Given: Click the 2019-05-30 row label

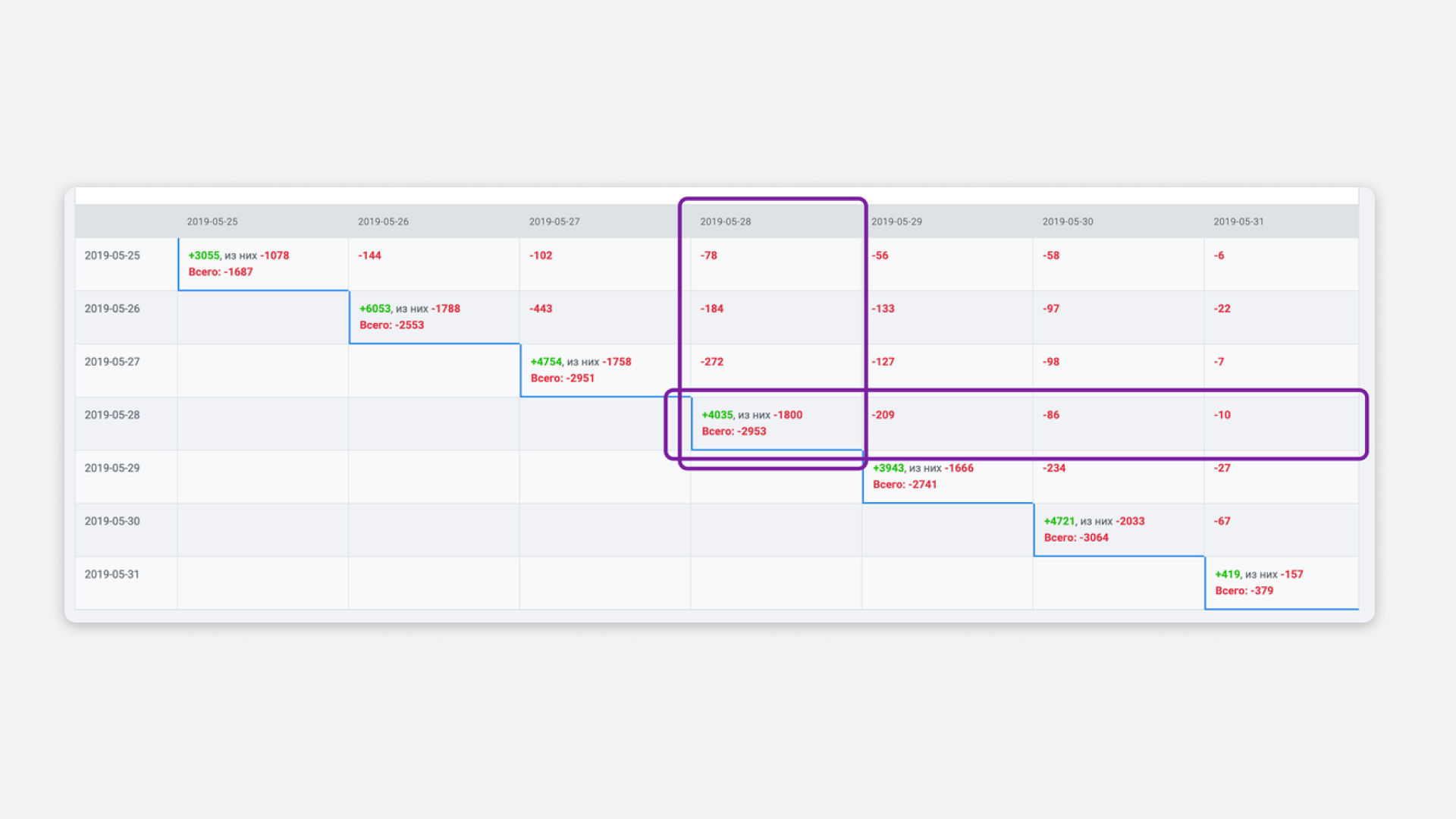Looking at the screenshot, I should click(x=112, y=521).
